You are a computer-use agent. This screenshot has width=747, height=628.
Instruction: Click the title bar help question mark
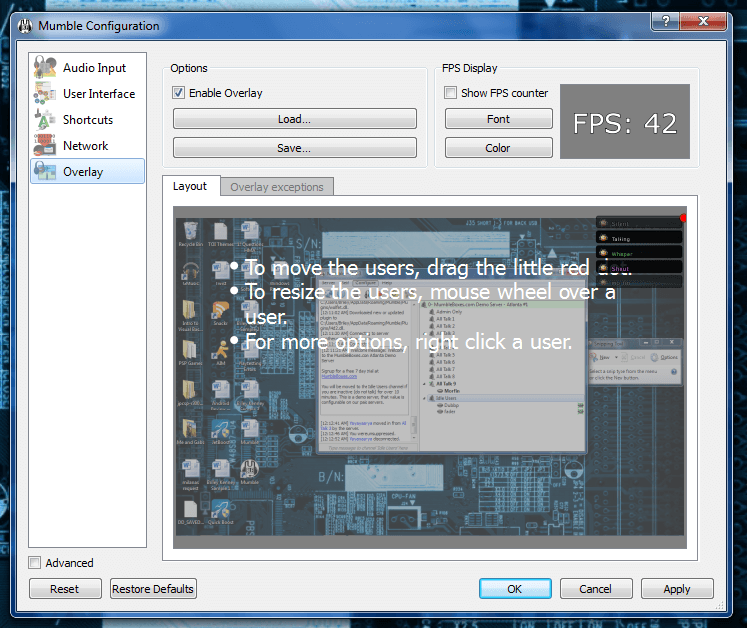pyautogui.click(x=666, y=20)
